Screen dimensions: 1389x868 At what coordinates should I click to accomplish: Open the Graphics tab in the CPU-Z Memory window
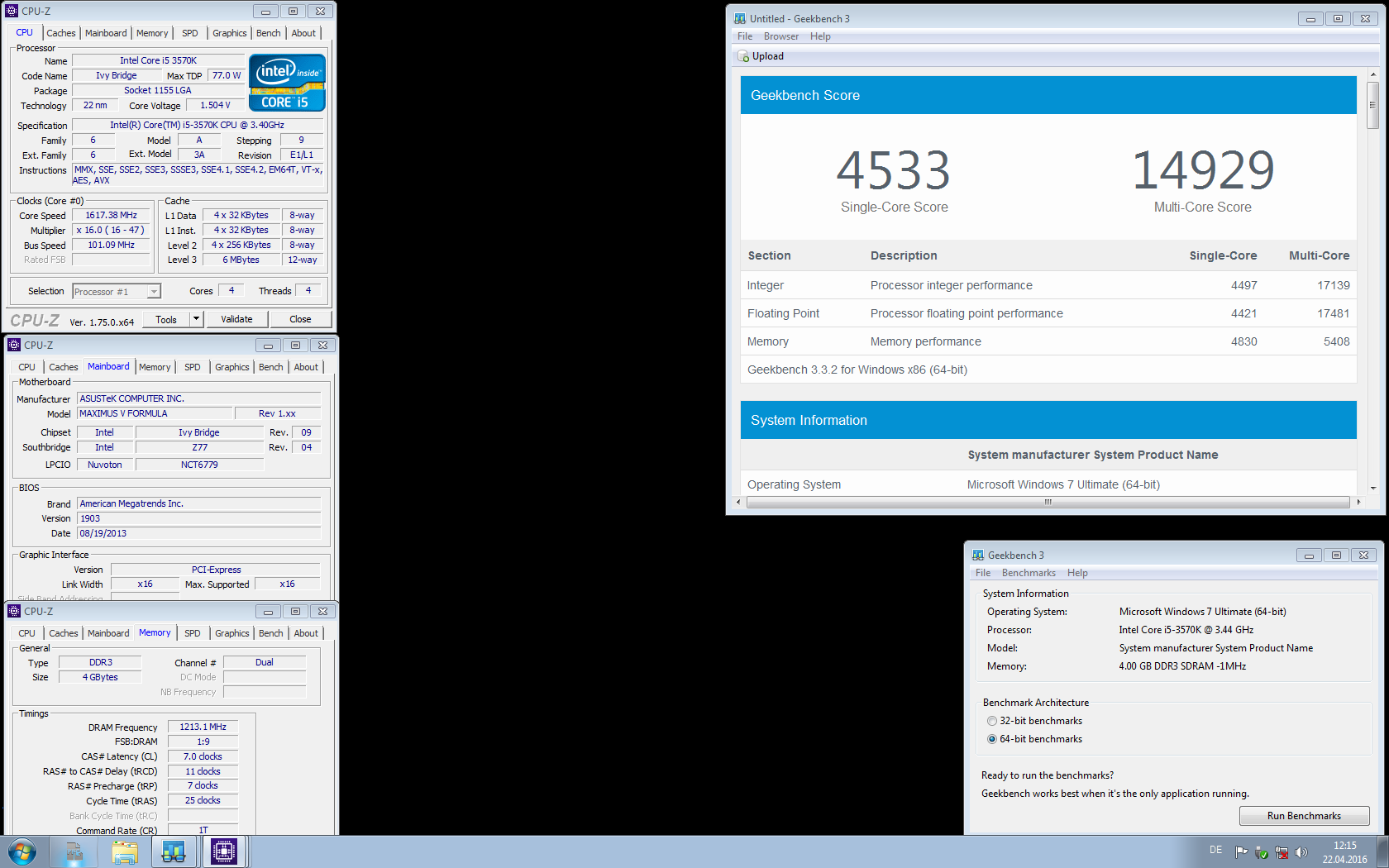click(232, 633)
